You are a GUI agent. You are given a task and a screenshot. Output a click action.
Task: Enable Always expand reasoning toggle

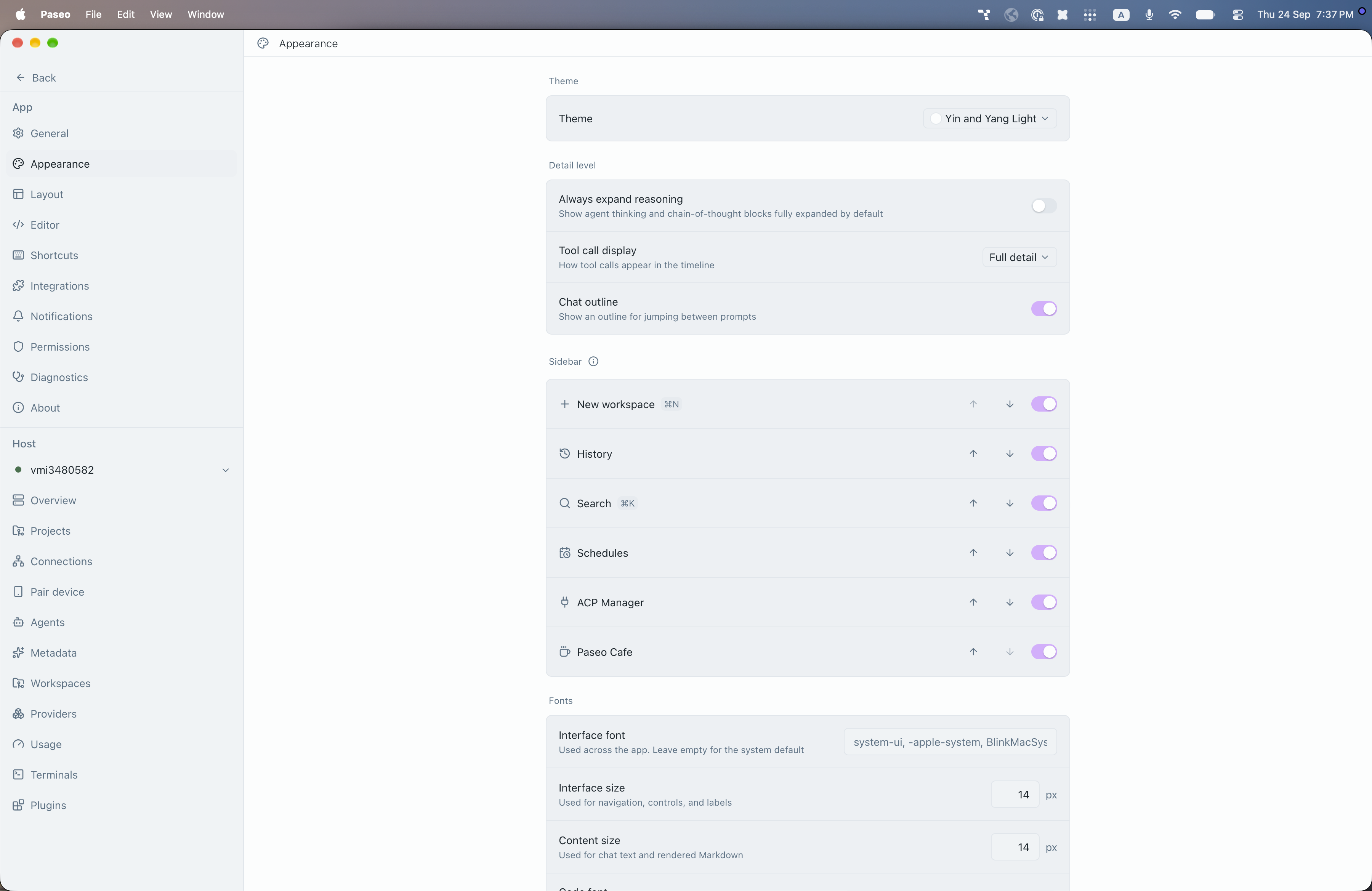pyautogui.click(x=1043, y=206)
